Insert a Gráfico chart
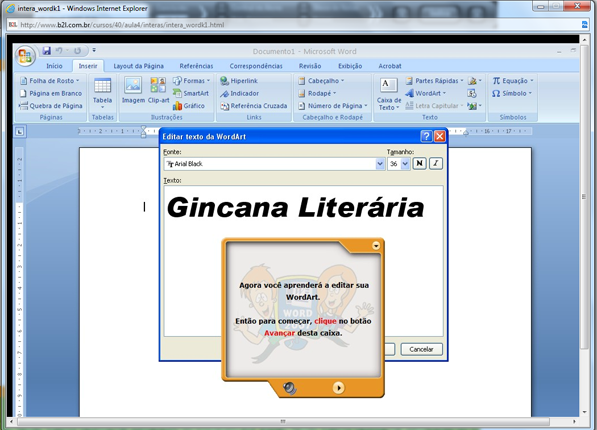The height and width of the screenshot is (430, 597). point(189,106)
